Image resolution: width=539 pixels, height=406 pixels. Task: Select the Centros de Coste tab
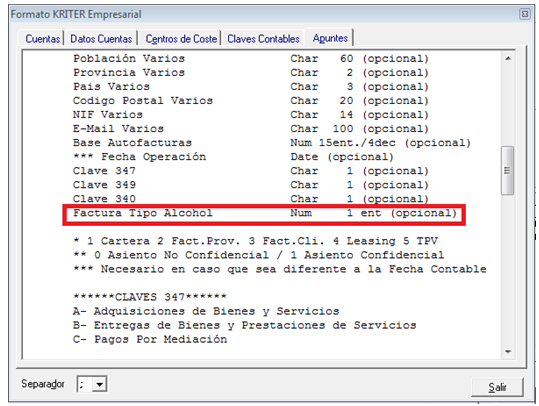[x=181, y=39]
